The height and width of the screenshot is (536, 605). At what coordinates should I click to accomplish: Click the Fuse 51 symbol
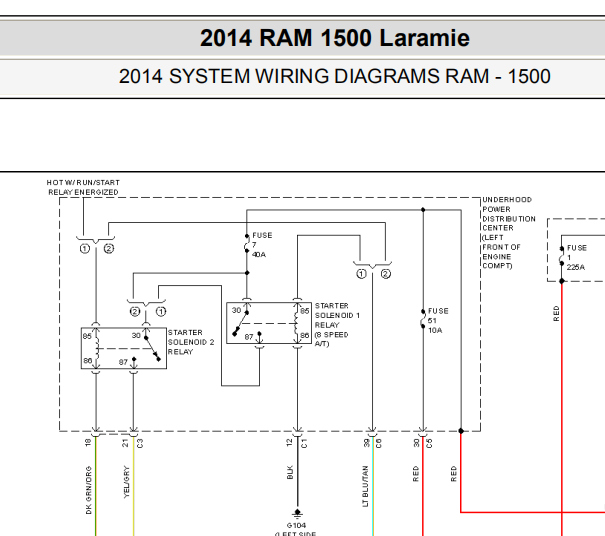coord(423,319)
